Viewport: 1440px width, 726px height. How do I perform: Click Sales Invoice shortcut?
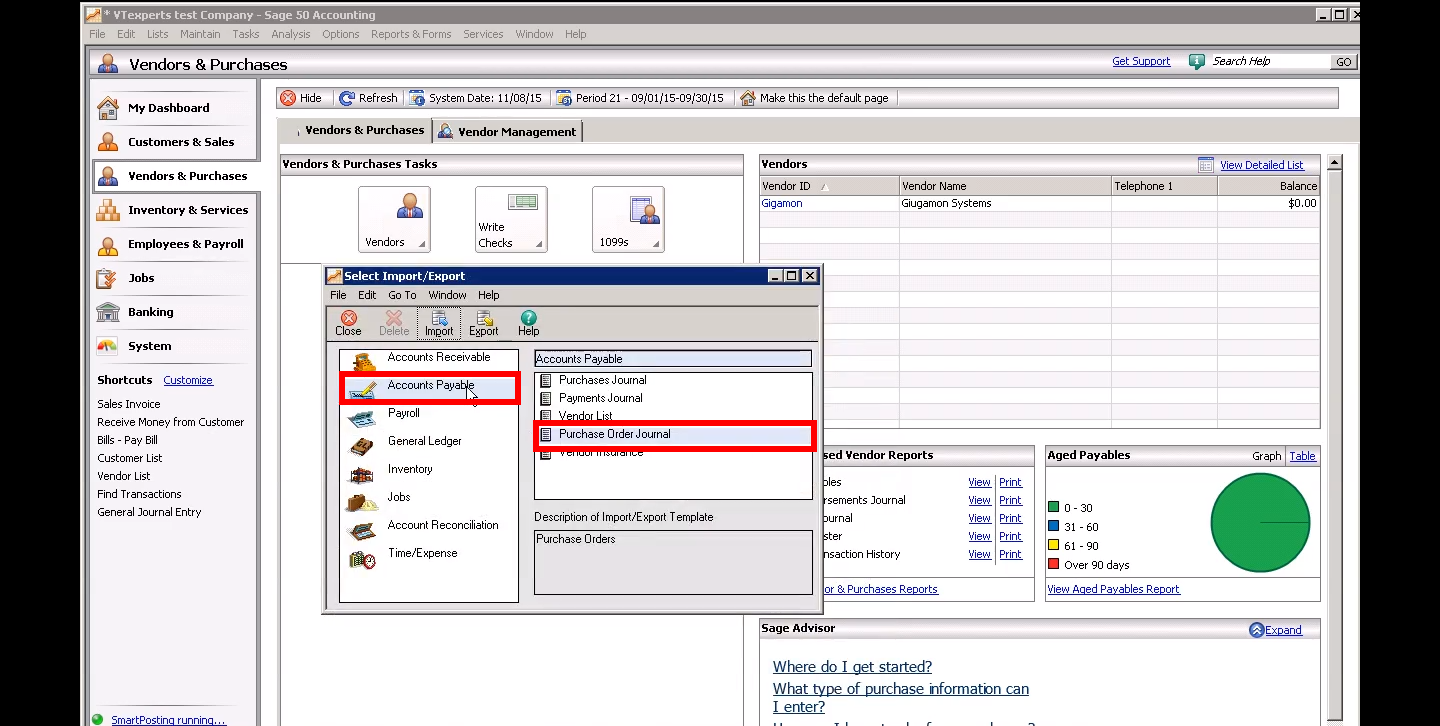(x=129, y=404)
